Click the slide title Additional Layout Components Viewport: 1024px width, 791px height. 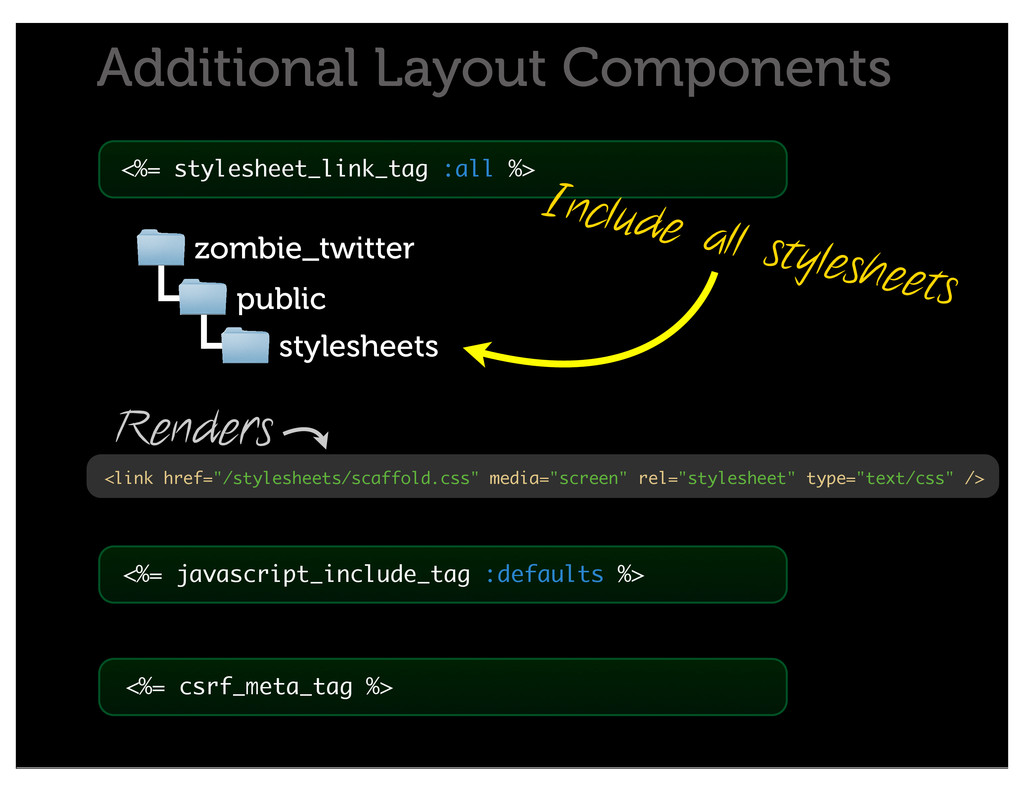(494, 69)
